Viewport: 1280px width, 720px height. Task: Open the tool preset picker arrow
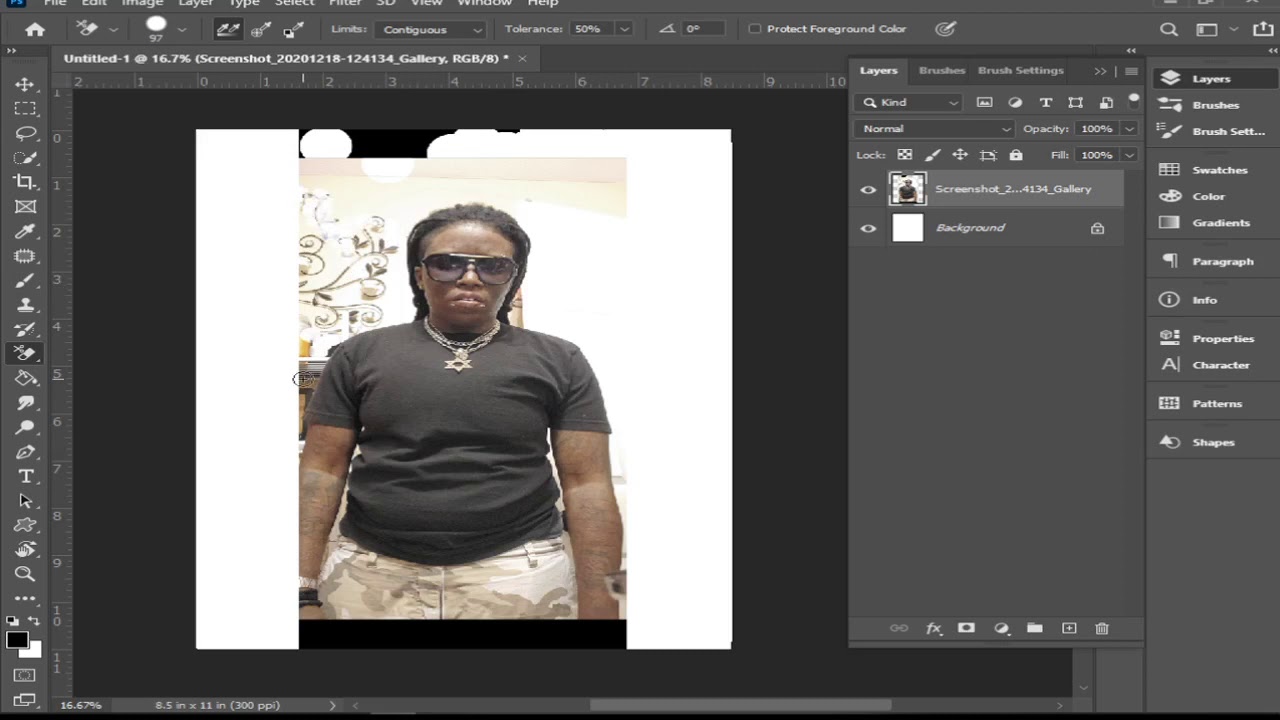click(112, 29)
